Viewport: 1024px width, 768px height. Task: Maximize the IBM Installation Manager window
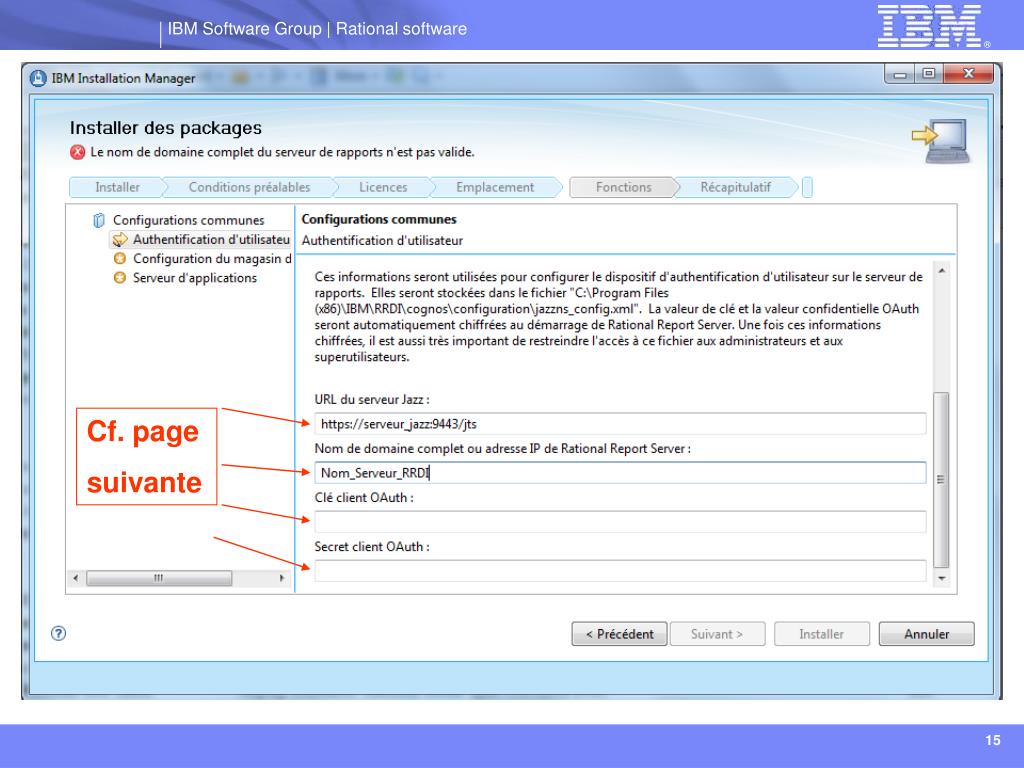tap(928, 74)
